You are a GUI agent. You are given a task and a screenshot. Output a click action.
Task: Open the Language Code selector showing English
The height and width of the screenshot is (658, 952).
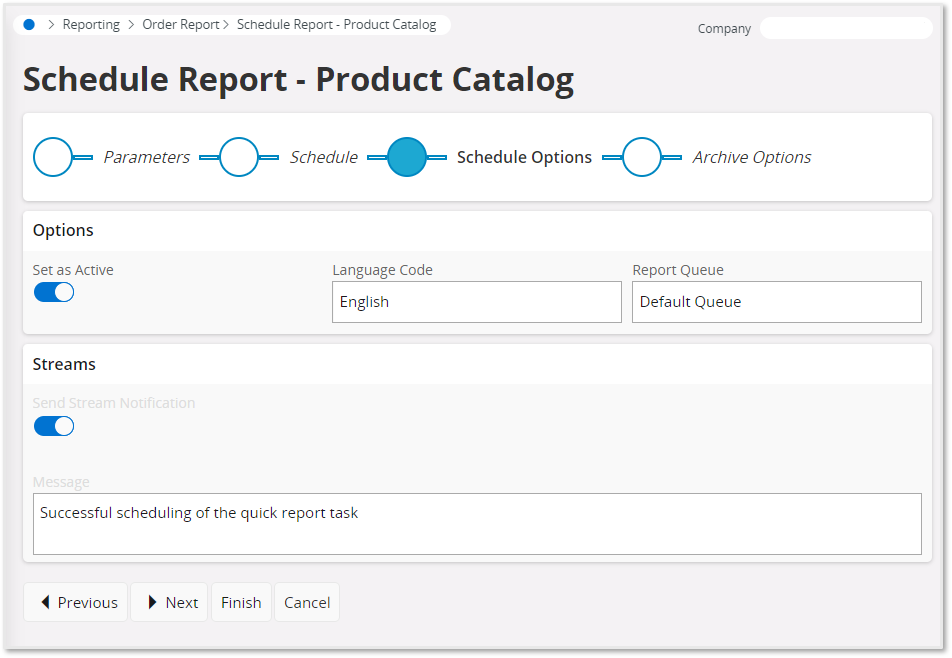tap(476, 301)
